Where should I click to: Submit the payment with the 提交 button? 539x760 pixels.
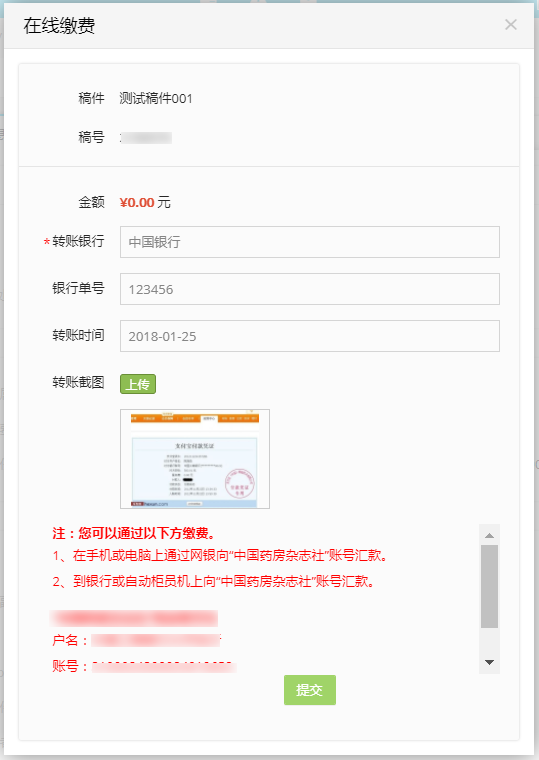tap(310, 690)
